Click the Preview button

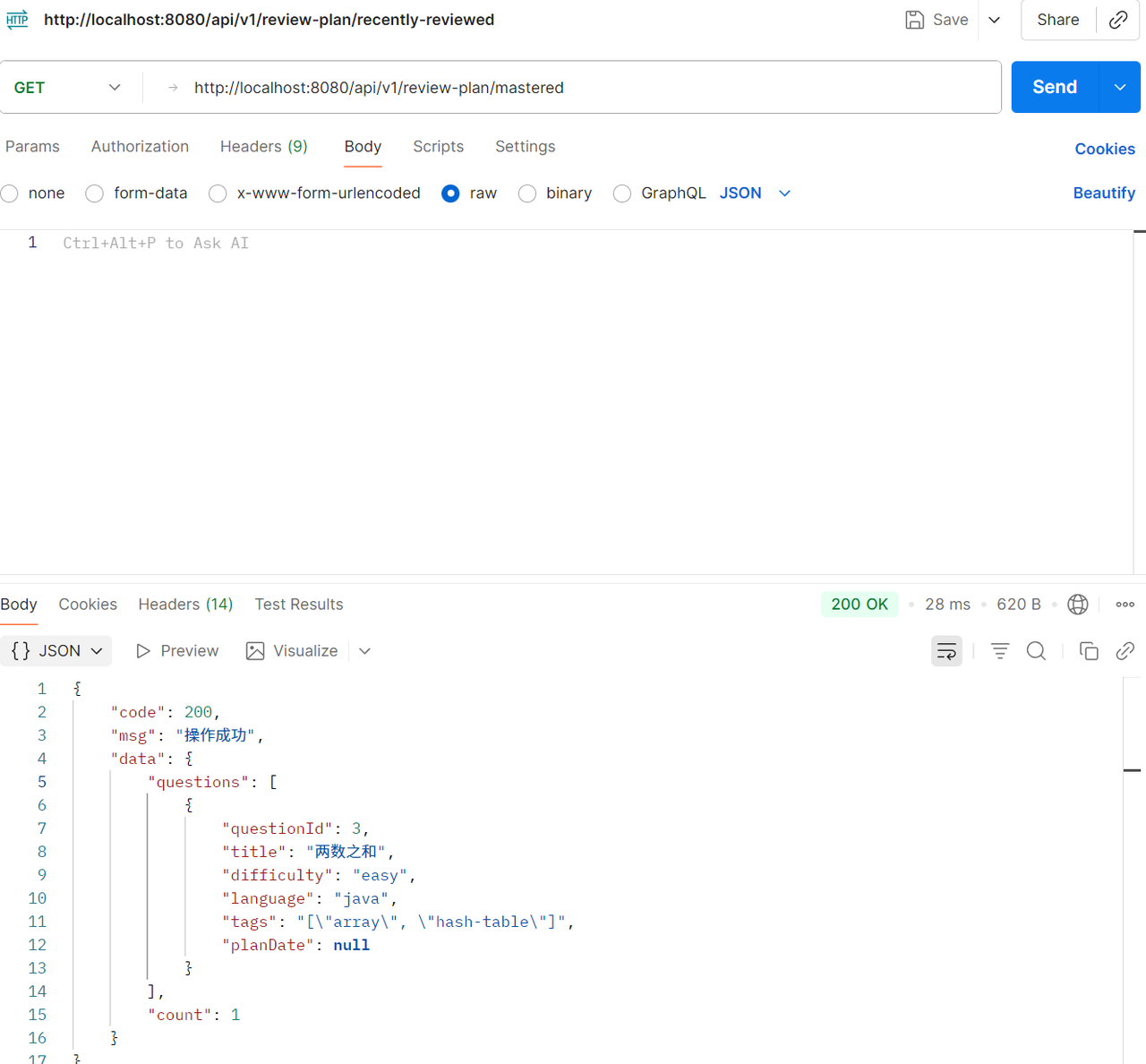pyautogui.click(x=177, y=651)
